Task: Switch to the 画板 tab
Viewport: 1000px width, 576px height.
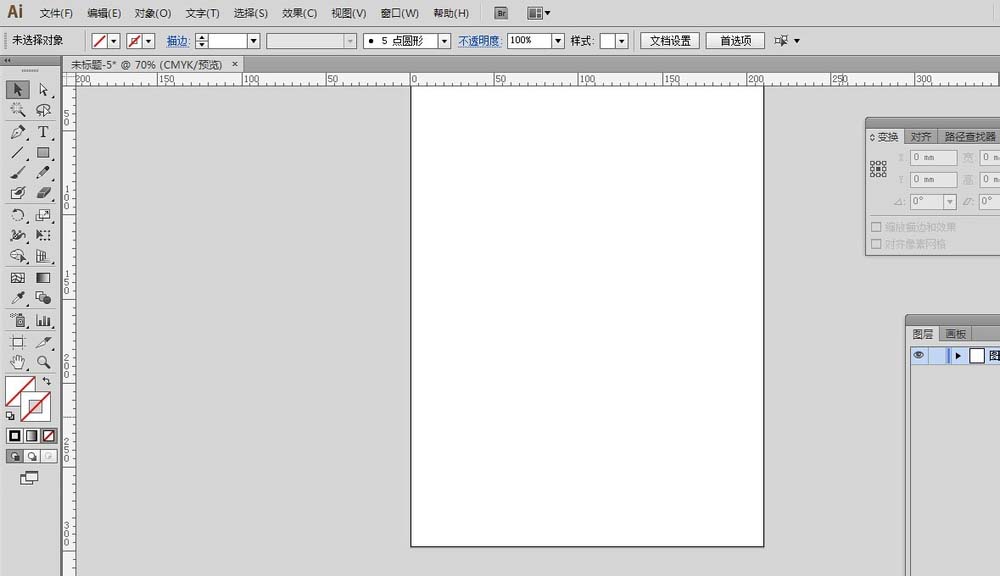Action: (x=955, y=334)
